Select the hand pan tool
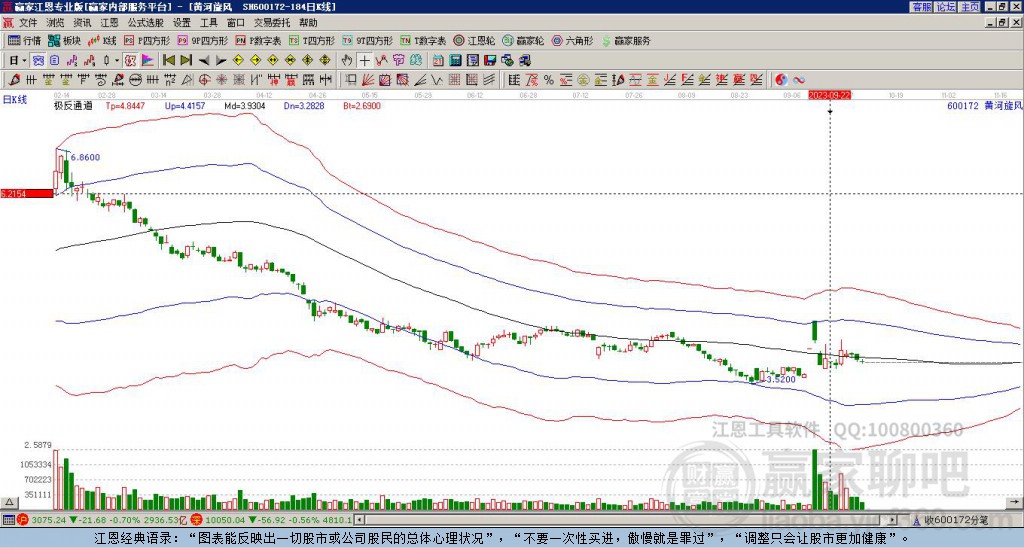1024x548 pixels. [347, 60]
